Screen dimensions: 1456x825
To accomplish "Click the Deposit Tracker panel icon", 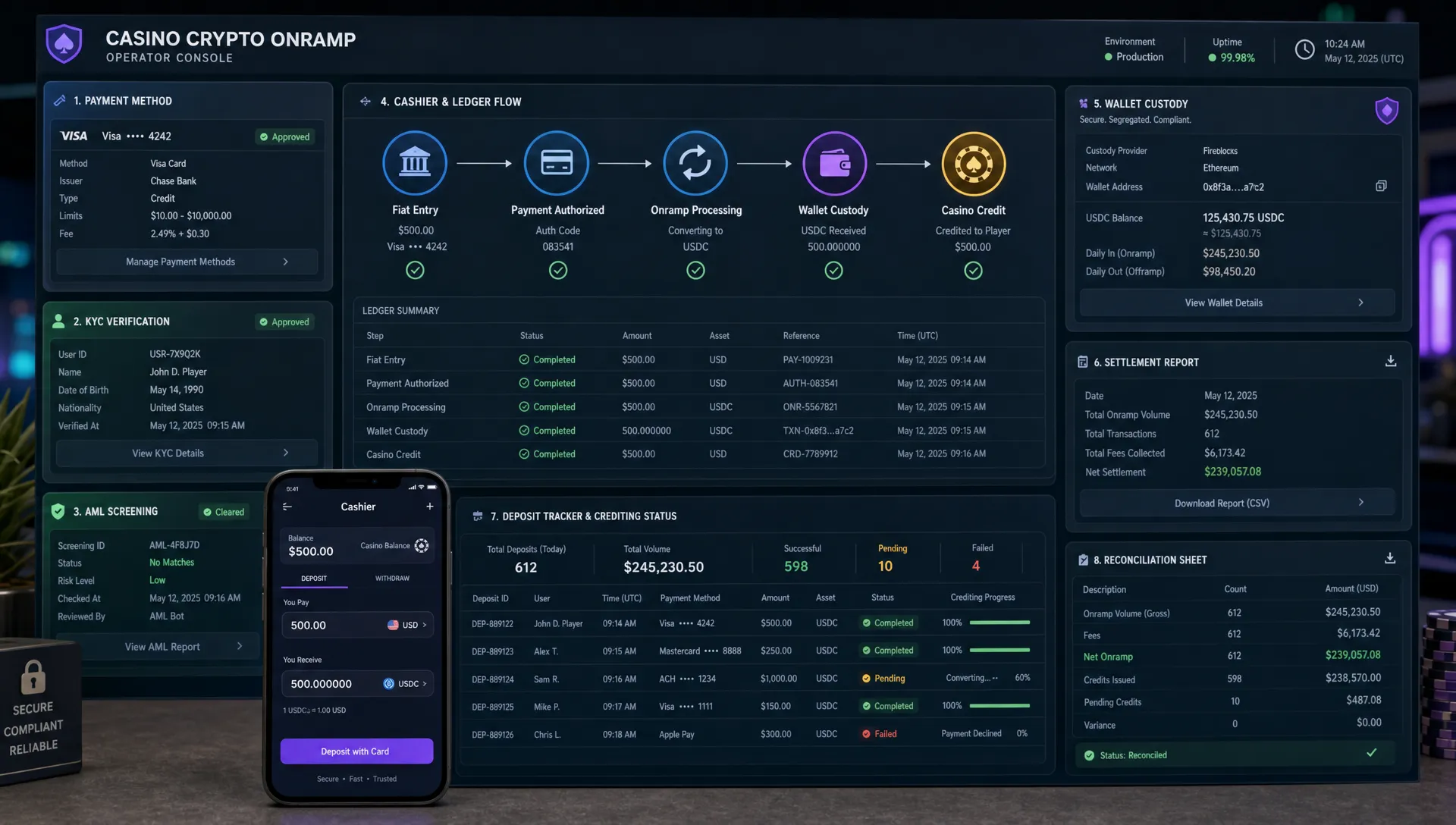I will 478,516.
